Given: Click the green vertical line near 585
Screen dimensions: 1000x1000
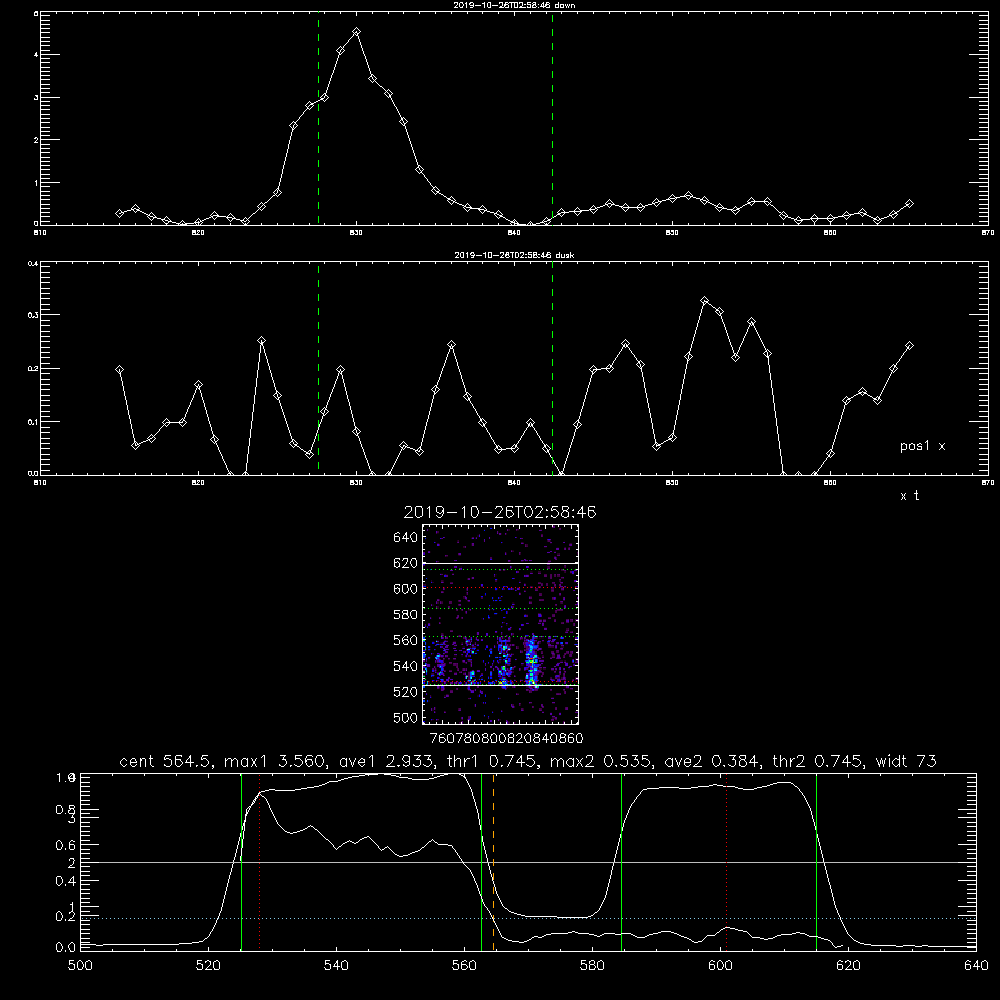Looking at the screenshot, I should [x=622, y=862].
